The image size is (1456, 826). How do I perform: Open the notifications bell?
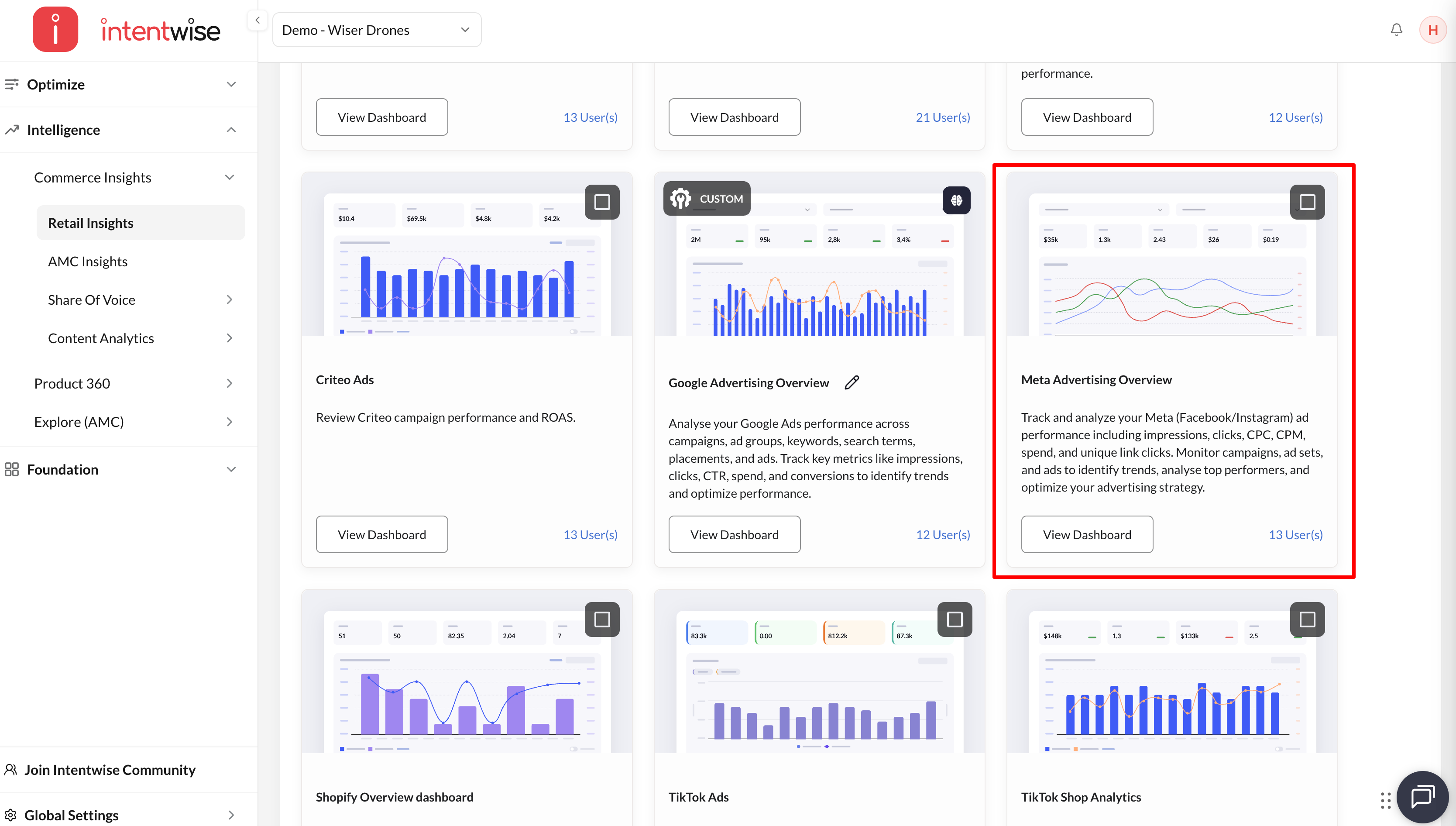point(1397,30)
